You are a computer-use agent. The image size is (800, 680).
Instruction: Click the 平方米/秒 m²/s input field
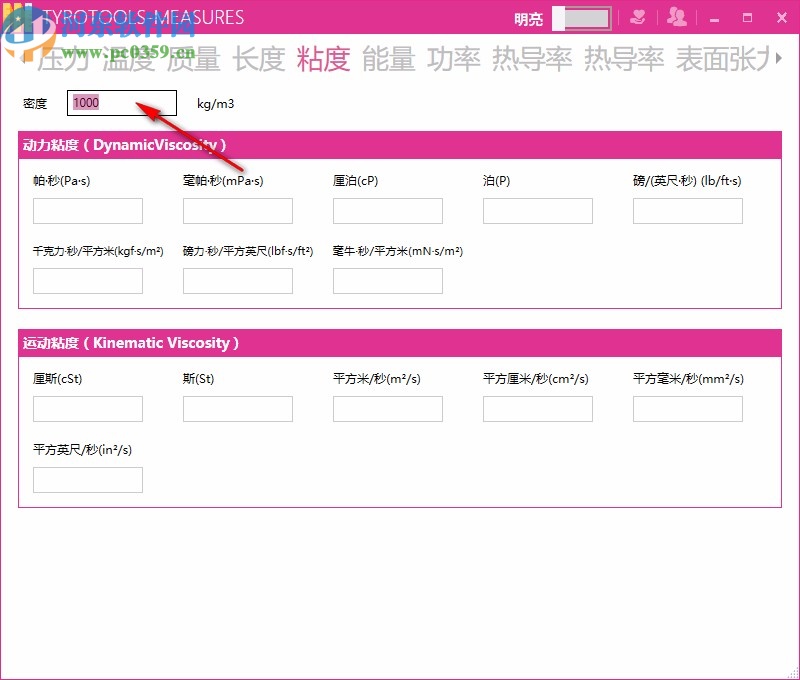(388, 409)
